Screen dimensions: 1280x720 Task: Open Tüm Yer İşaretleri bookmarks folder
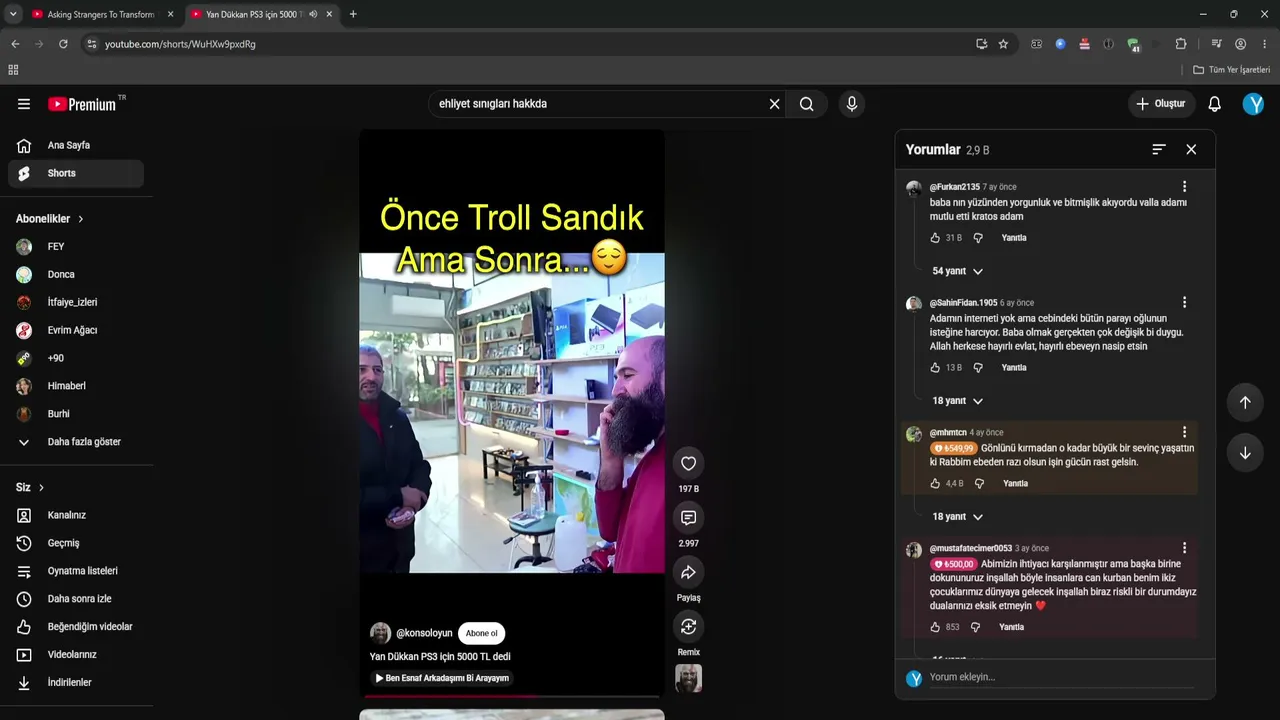(x=1232, y=70)
